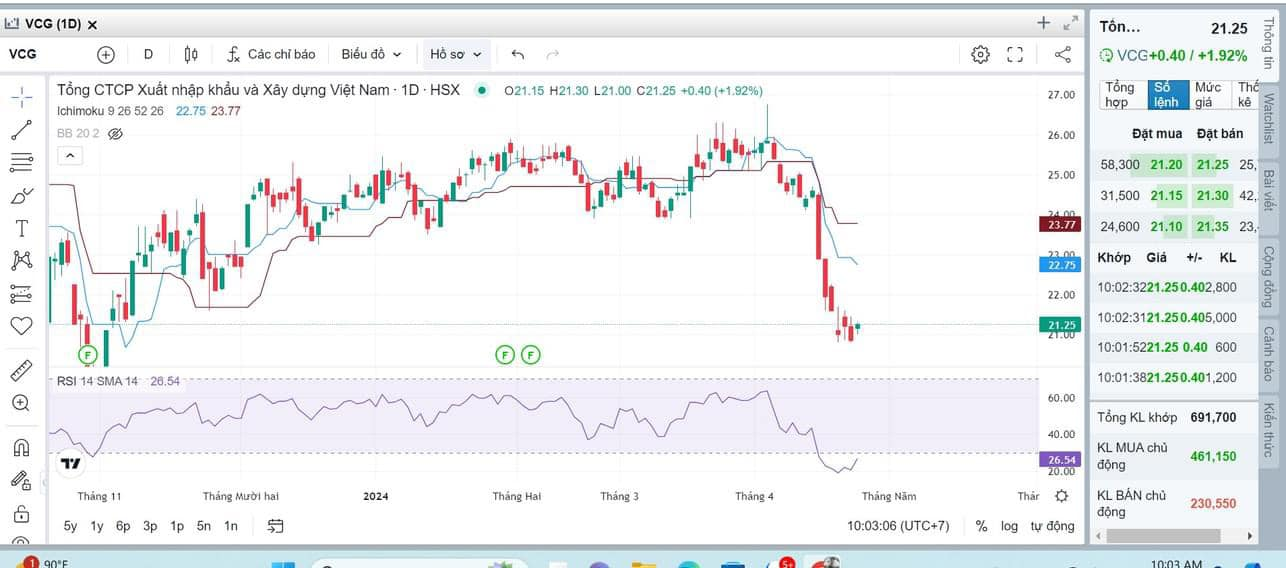Expand the chart panel with diagonal arrows
This screenshot has height=568, width=1286.
pyautogui.click(x=1071, y=22)
